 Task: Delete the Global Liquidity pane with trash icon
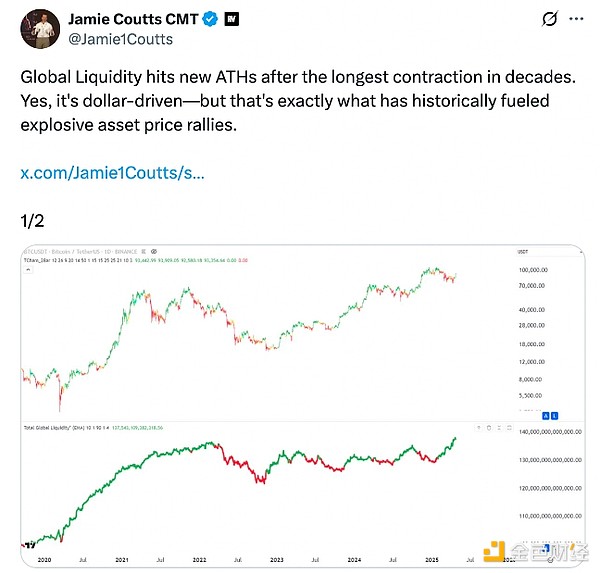click(488, 427)
